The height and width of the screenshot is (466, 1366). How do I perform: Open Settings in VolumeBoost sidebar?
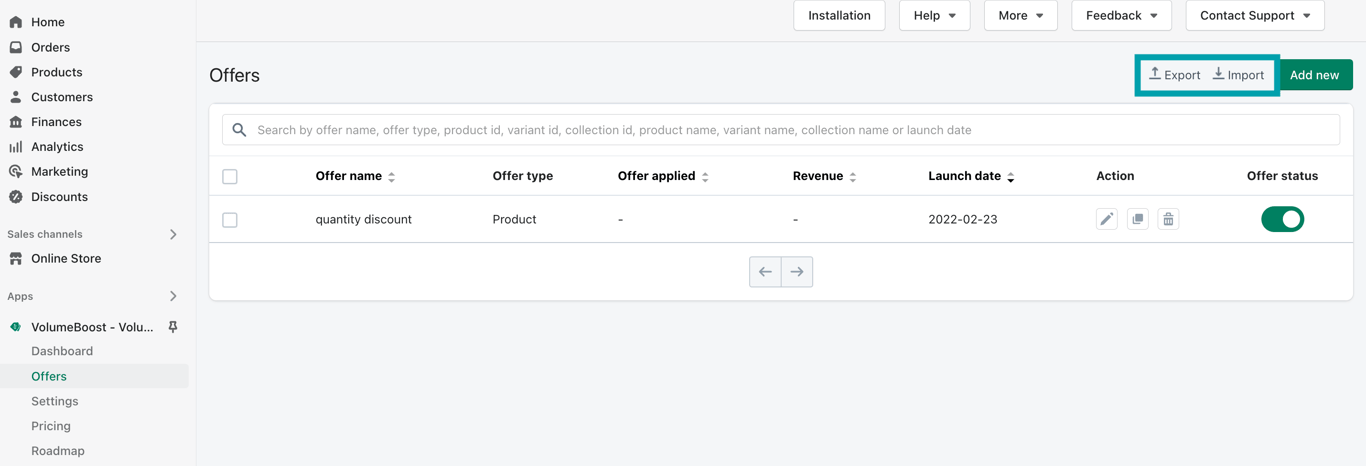pos(55,401)
